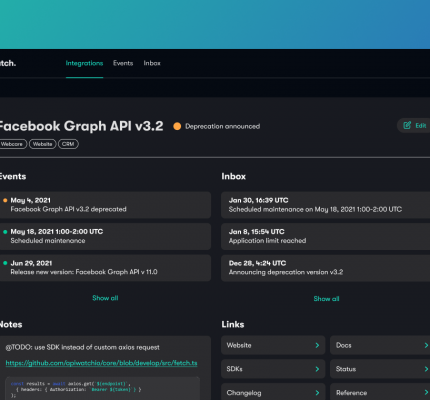The height and width of the screenshot is (400, 430).
Task: Click the Events section heading
Action: 13,176
